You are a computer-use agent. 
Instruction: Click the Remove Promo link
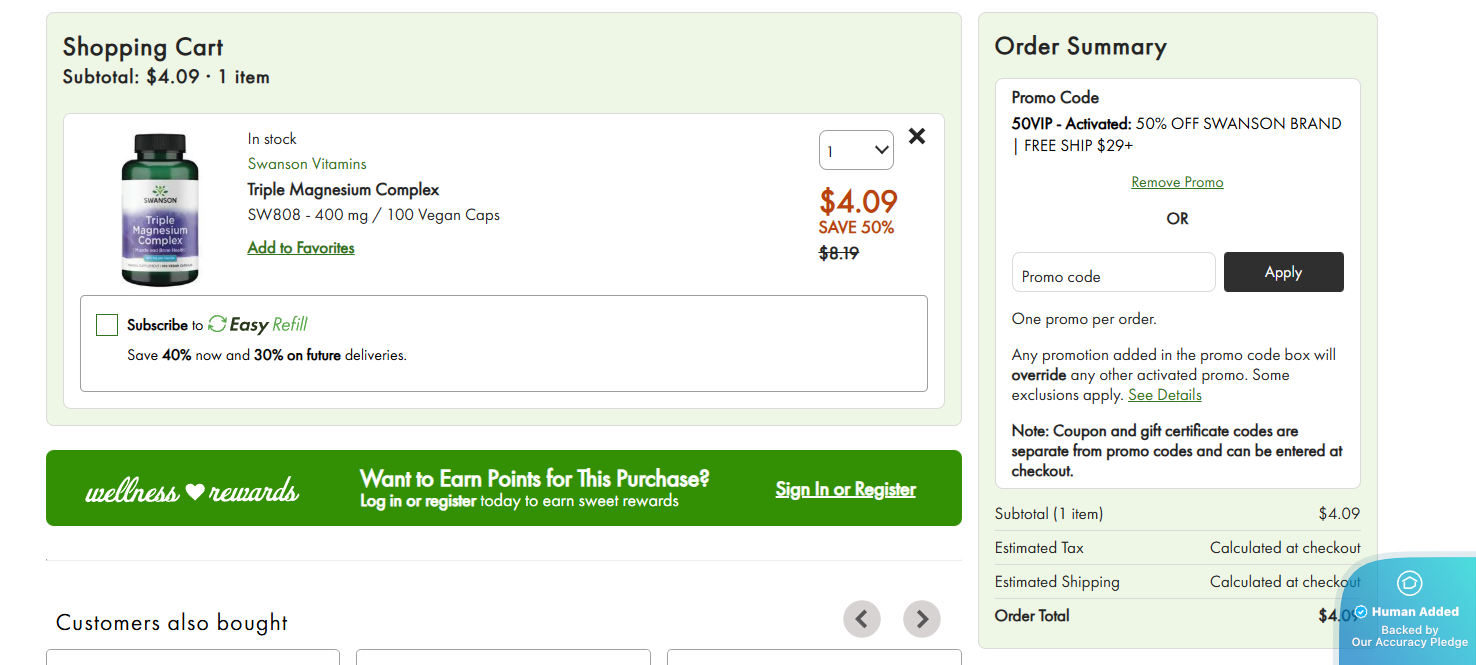point(1177,182)
